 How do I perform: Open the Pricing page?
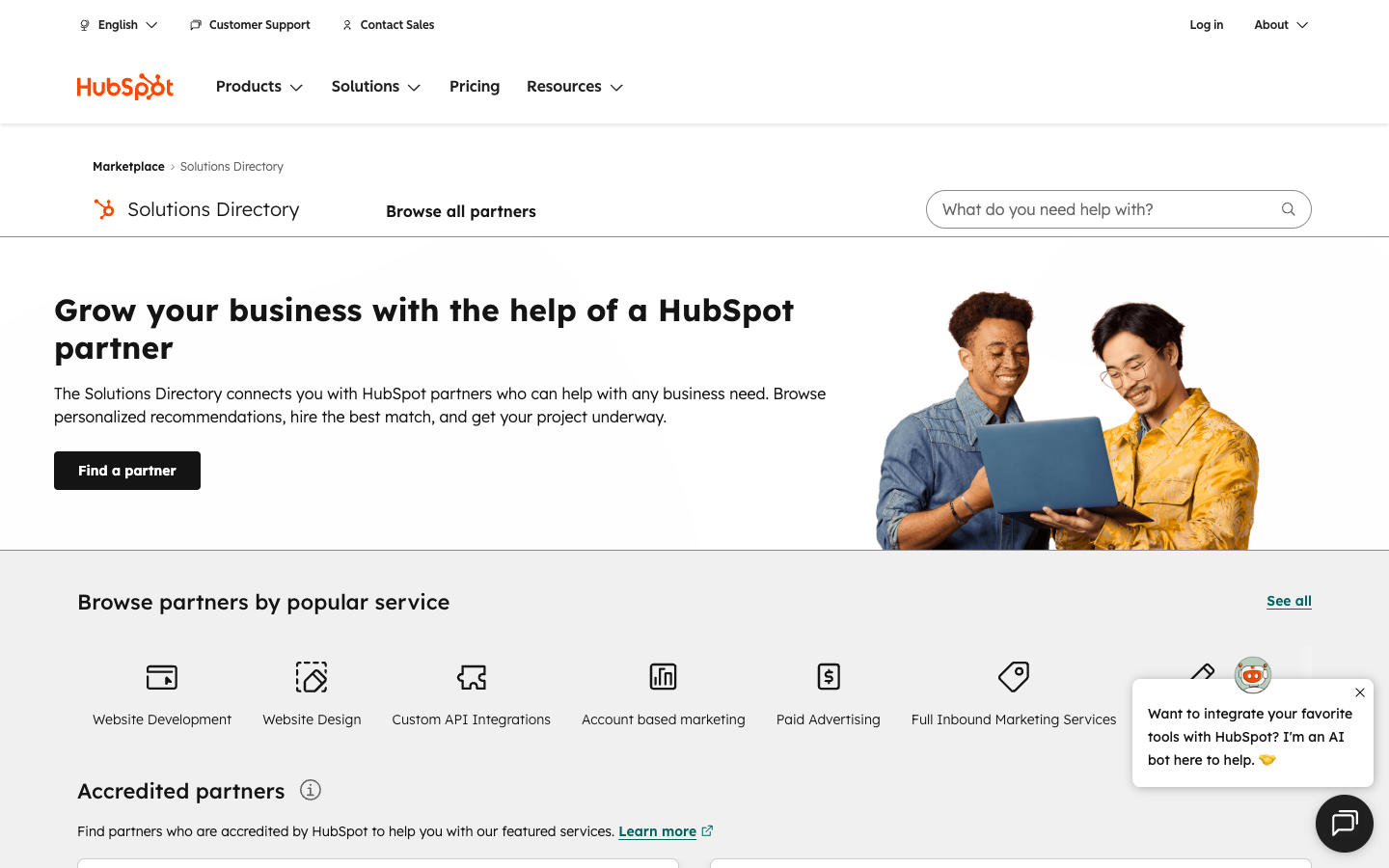[x=475, y=87]
